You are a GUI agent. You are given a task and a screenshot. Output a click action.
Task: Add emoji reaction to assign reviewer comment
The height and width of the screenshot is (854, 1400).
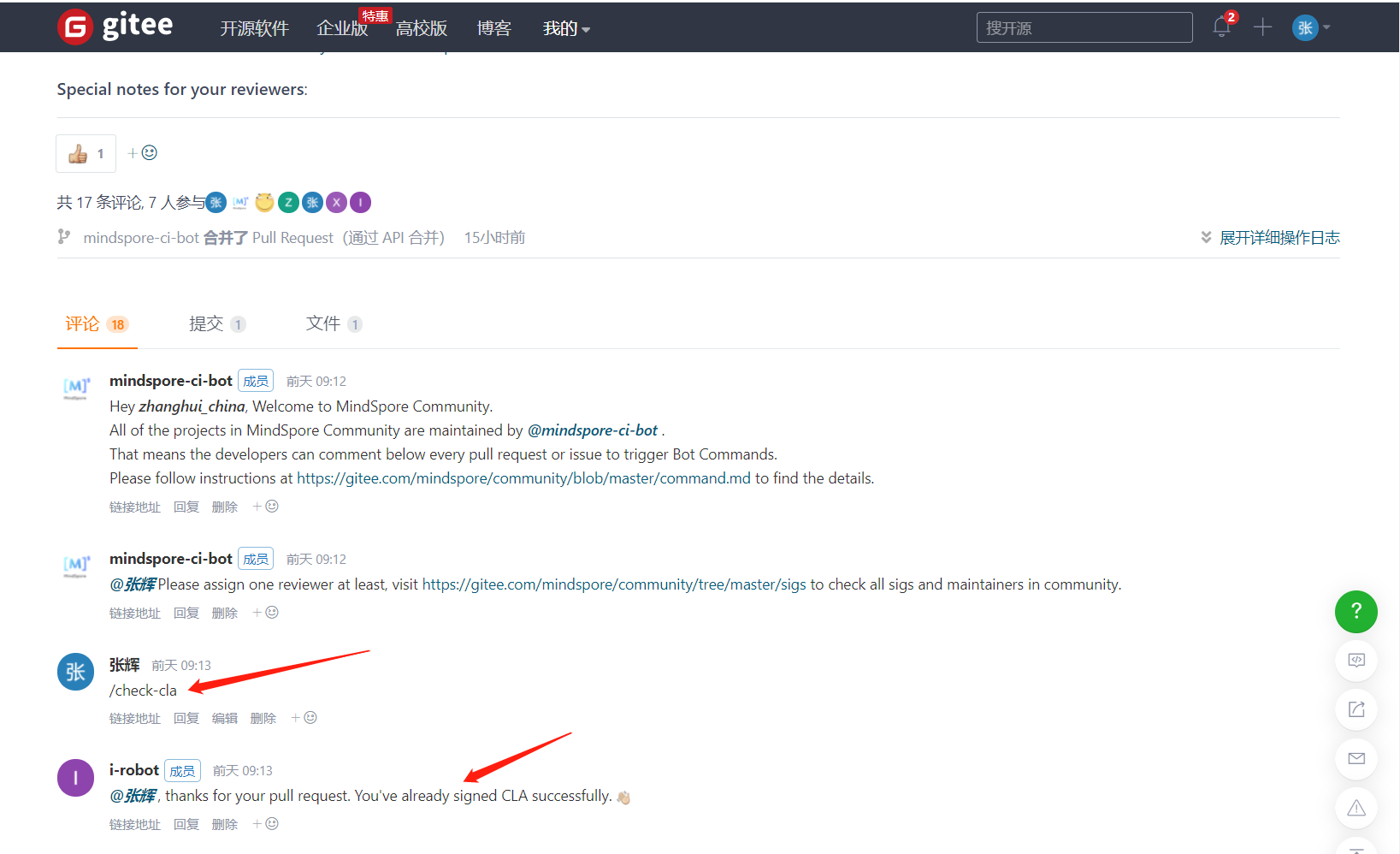(x=266, y=613)
